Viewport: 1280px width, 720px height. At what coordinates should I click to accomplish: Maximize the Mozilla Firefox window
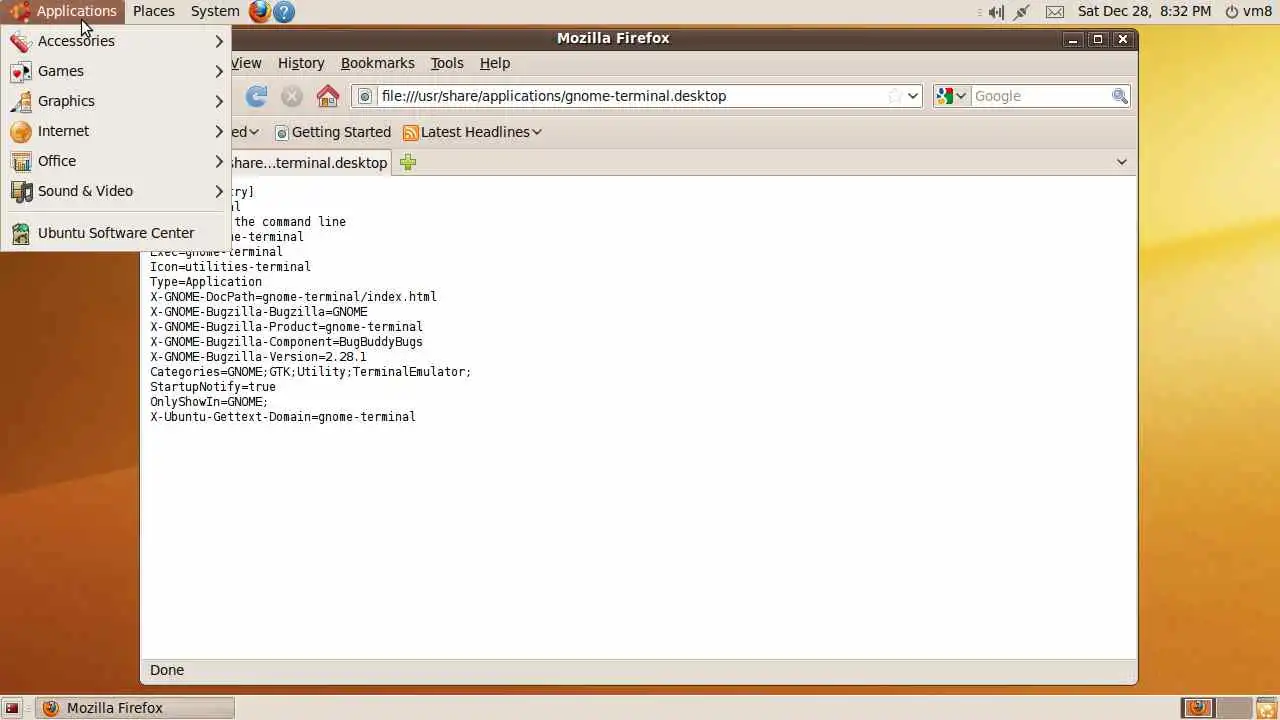[x=1098, y=39]
